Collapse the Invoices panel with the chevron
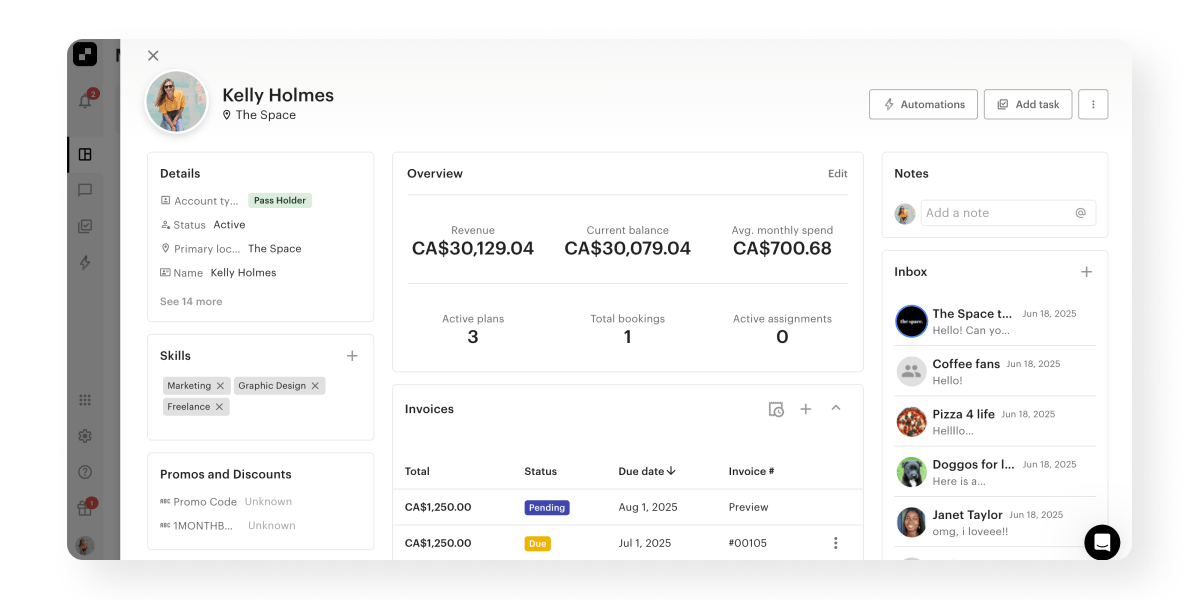1200x600 pixels. point(836,409)
